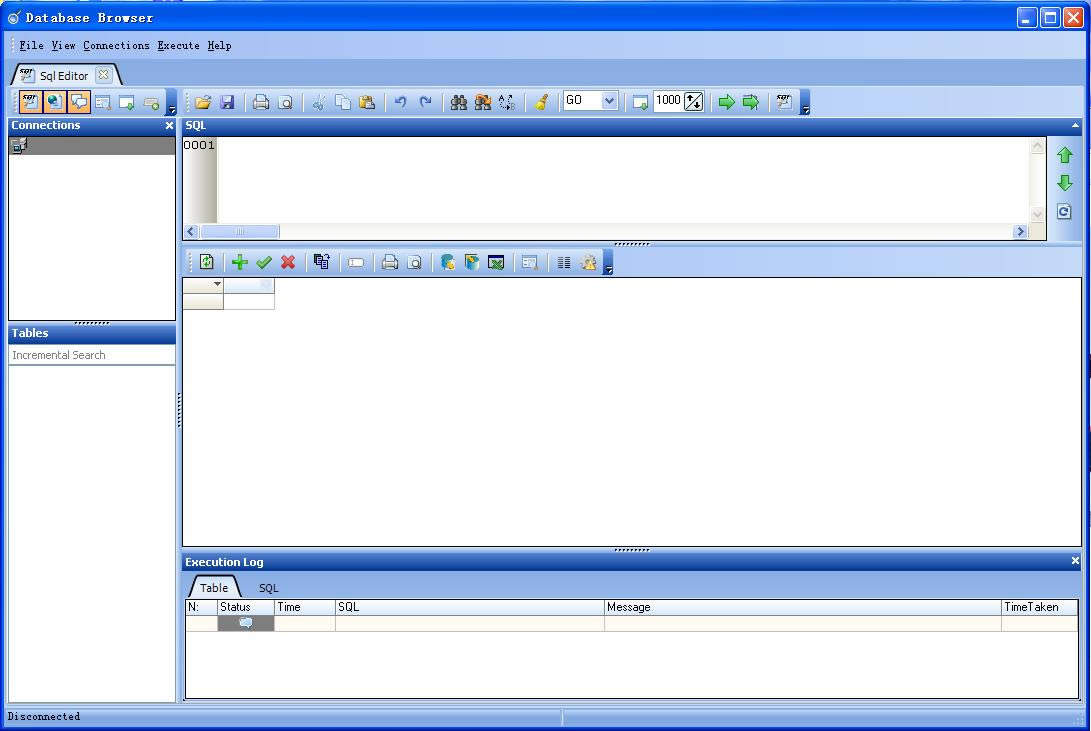Click SQL editor horizontal scrollbar left arrow
1091x731 pixels.
click(191, 232)
